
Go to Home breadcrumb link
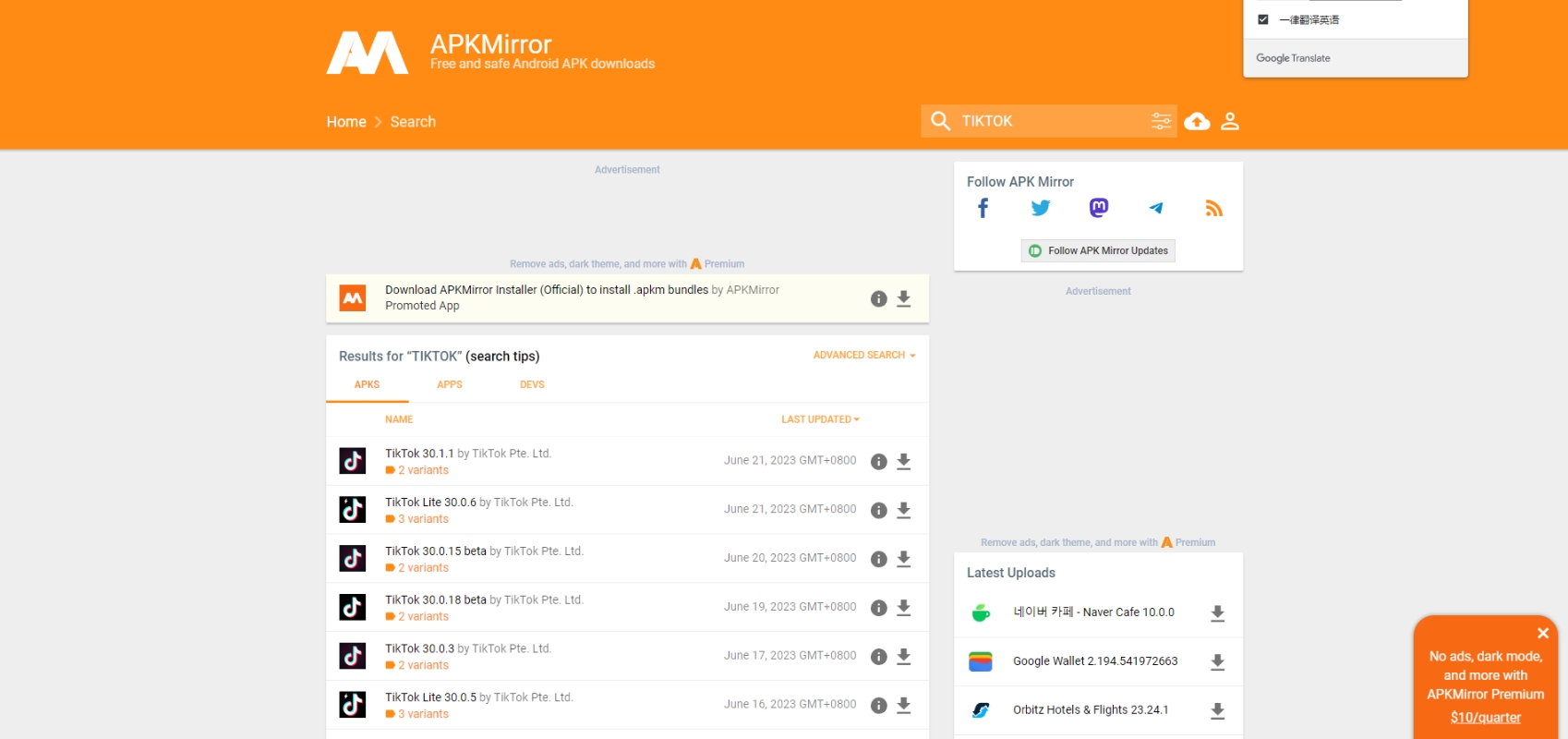[346, 122]
